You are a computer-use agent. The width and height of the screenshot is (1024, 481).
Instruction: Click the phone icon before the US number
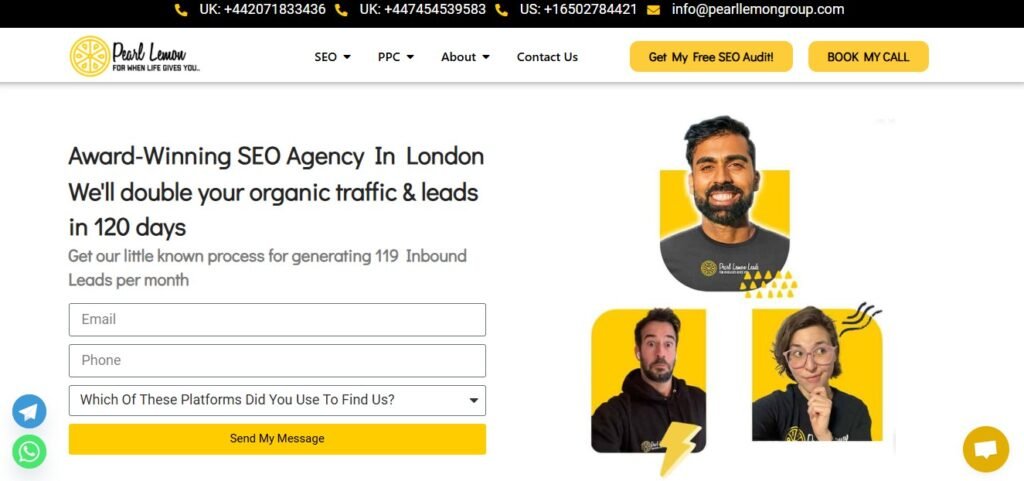point(501,10)
